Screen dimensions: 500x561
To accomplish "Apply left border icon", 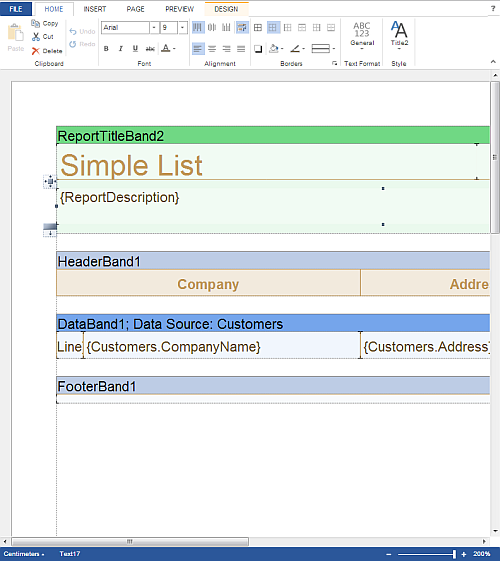I will coord(288,27).
